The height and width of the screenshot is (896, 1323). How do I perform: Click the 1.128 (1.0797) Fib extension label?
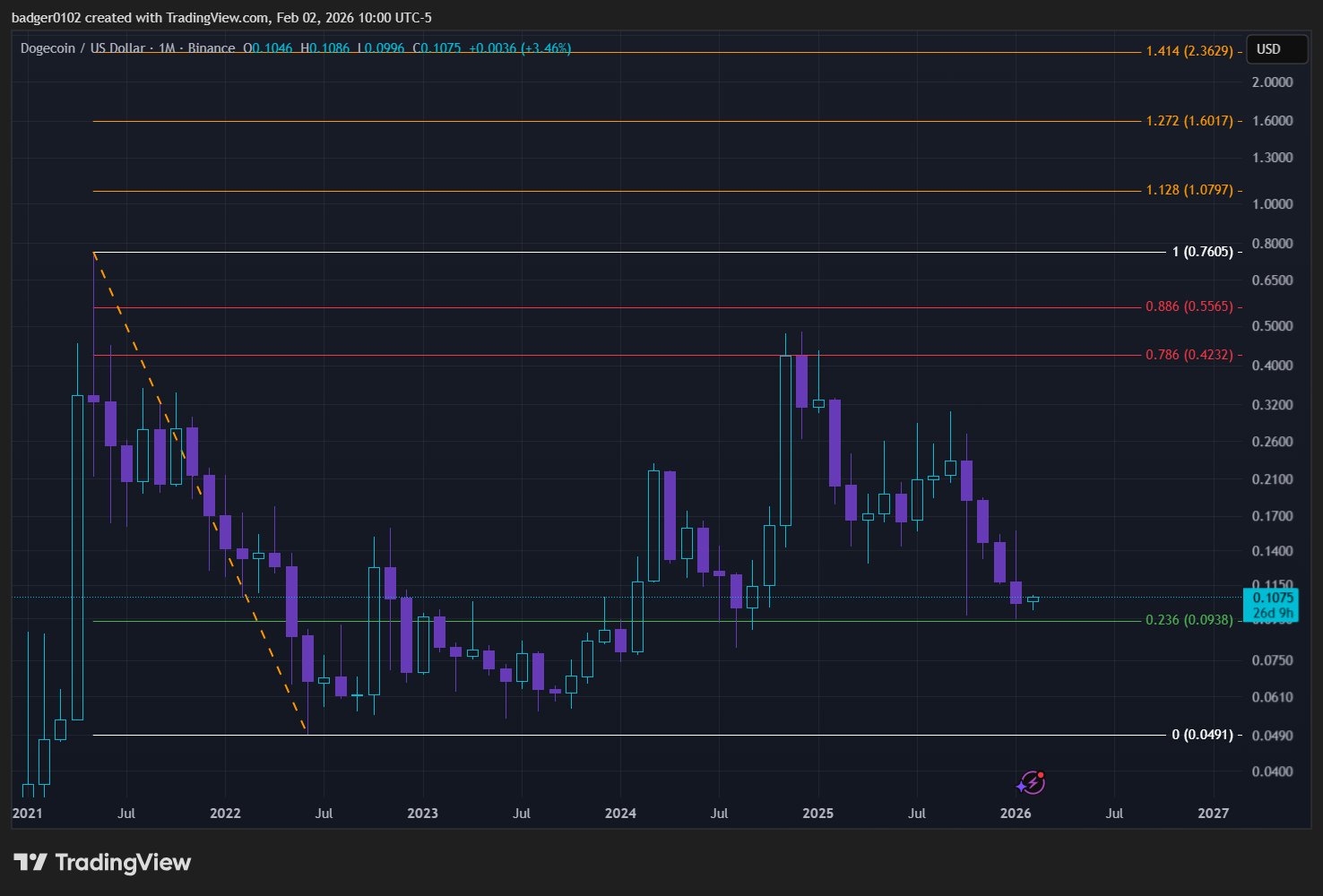1189,190
